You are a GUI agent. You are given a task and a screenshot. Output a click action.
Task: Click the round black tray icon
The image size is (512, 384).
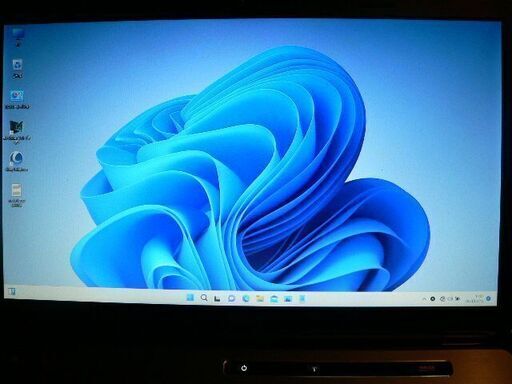(x=433, y=299)
